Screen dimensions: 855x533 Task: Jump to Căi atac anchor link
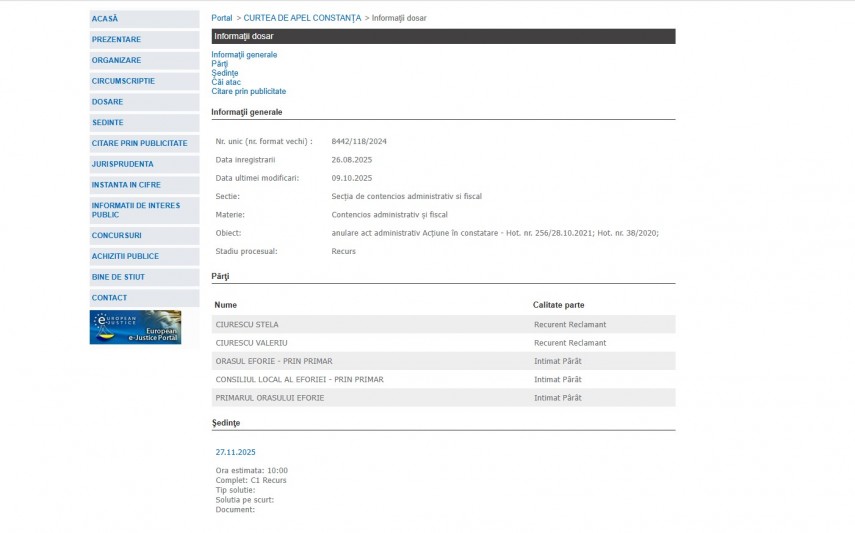(x=226, y=82)
